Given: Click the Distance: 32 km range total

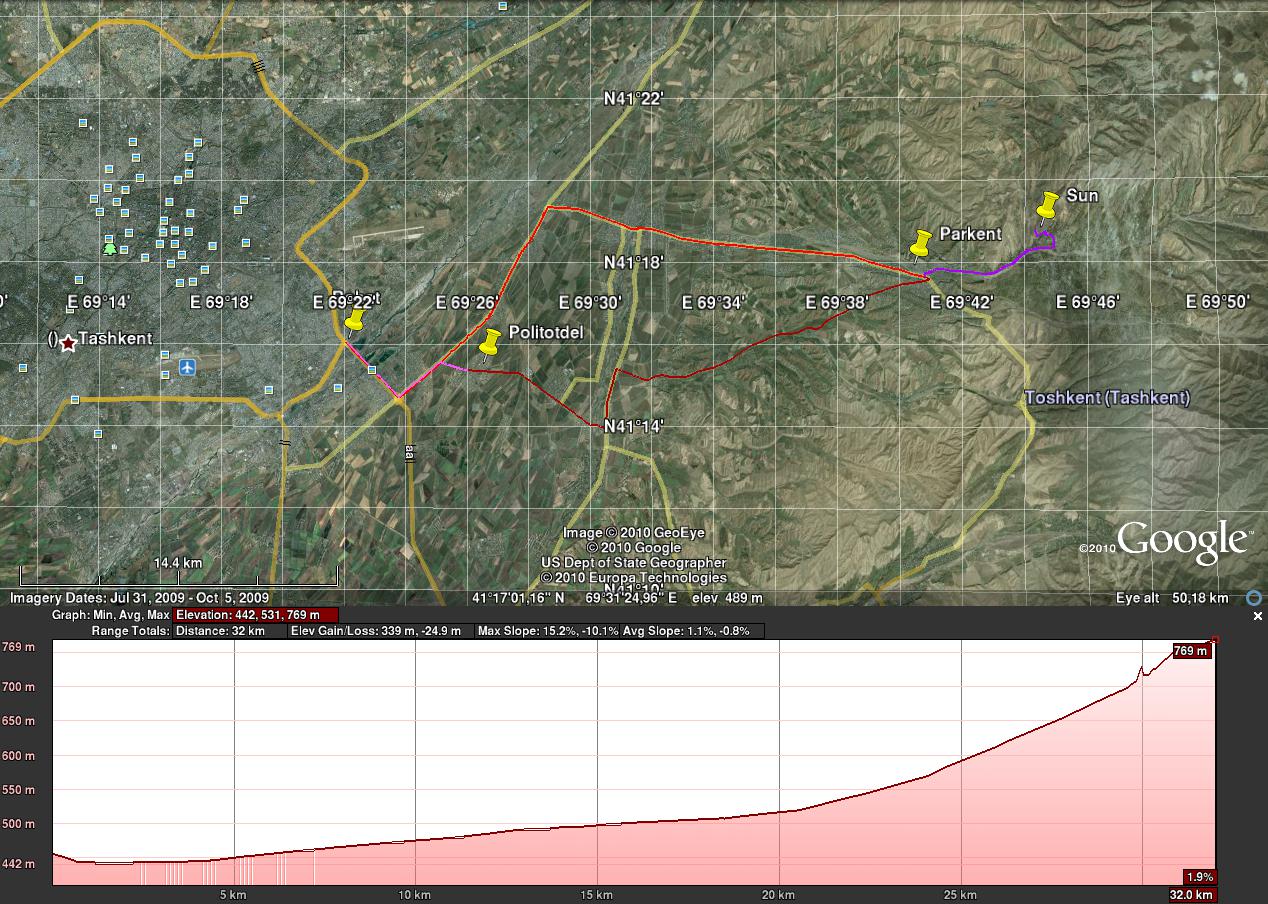Looking at the screenshot, I should 219,631.
